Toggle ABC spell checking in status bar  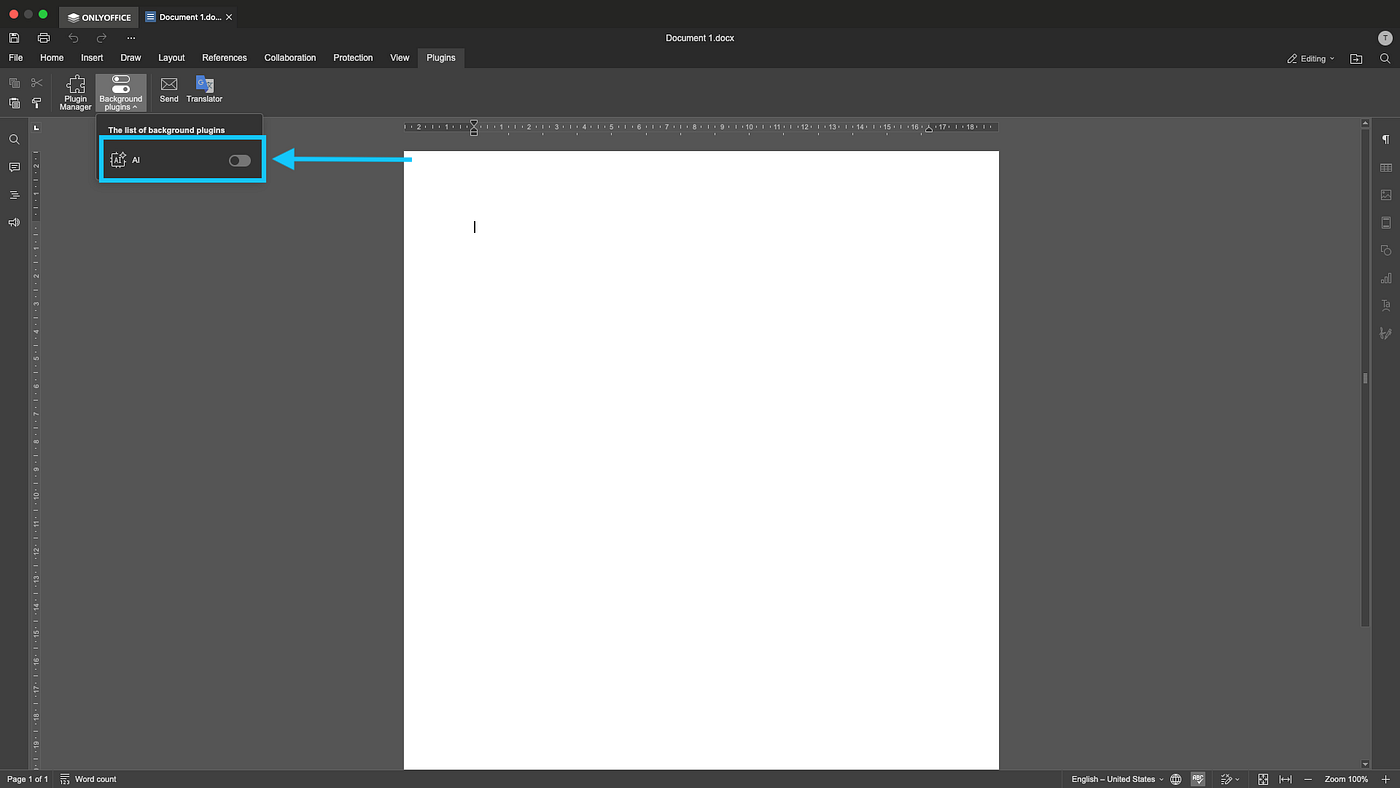click(1198, 779)
